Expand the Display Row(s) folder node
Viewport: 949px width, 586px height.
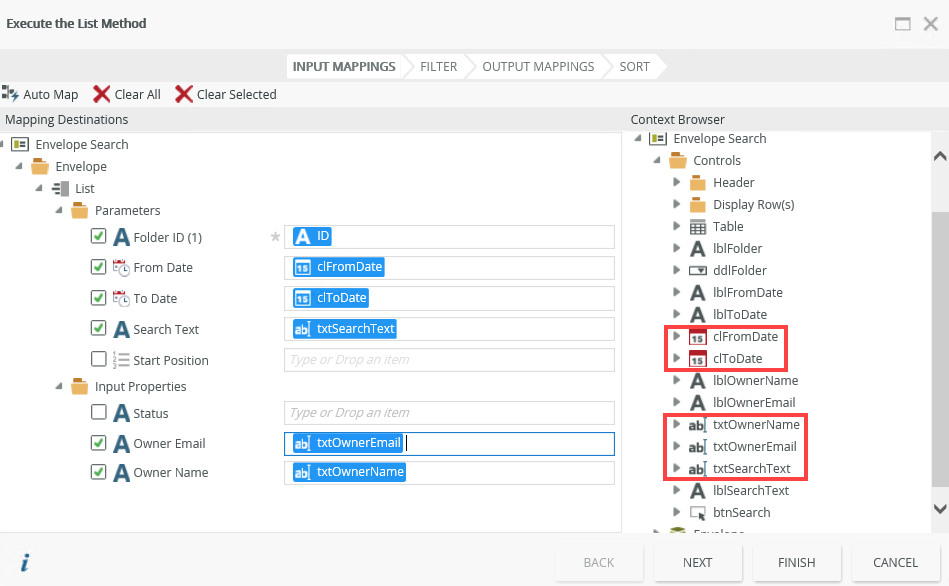coord(677,205)
